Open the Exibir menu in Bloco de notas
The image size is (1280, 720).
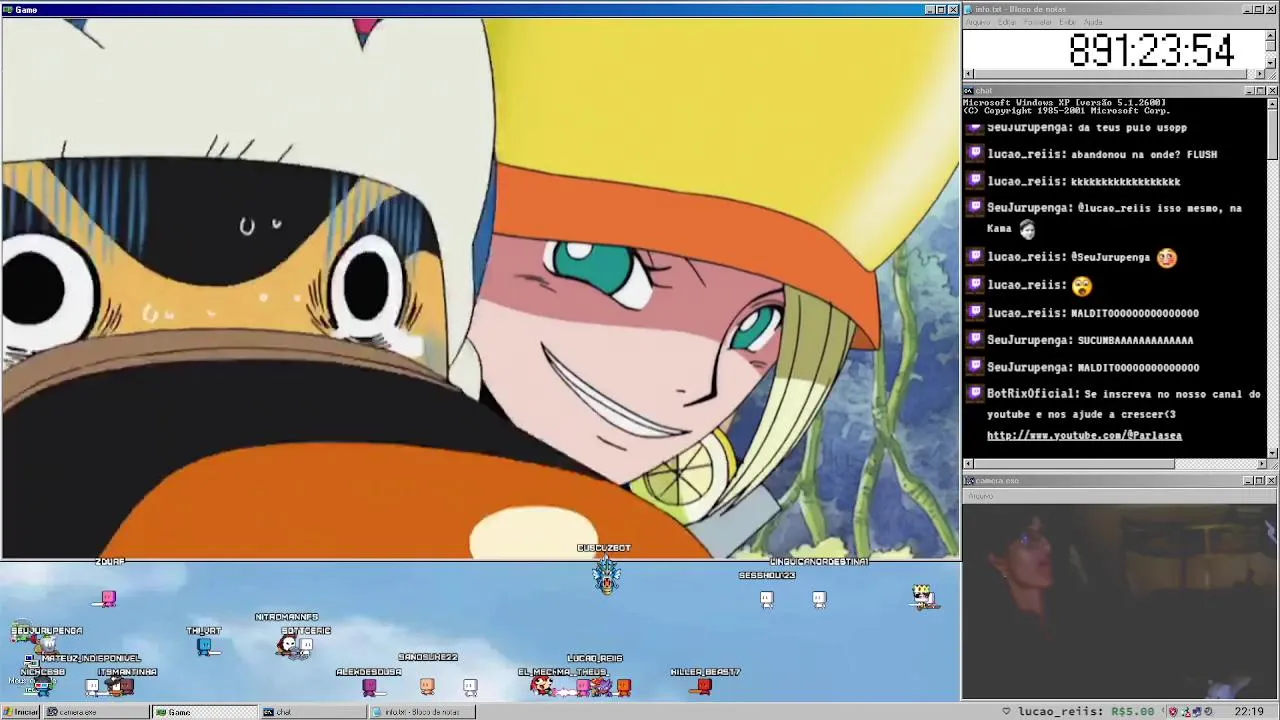(x=1068, y=22)
